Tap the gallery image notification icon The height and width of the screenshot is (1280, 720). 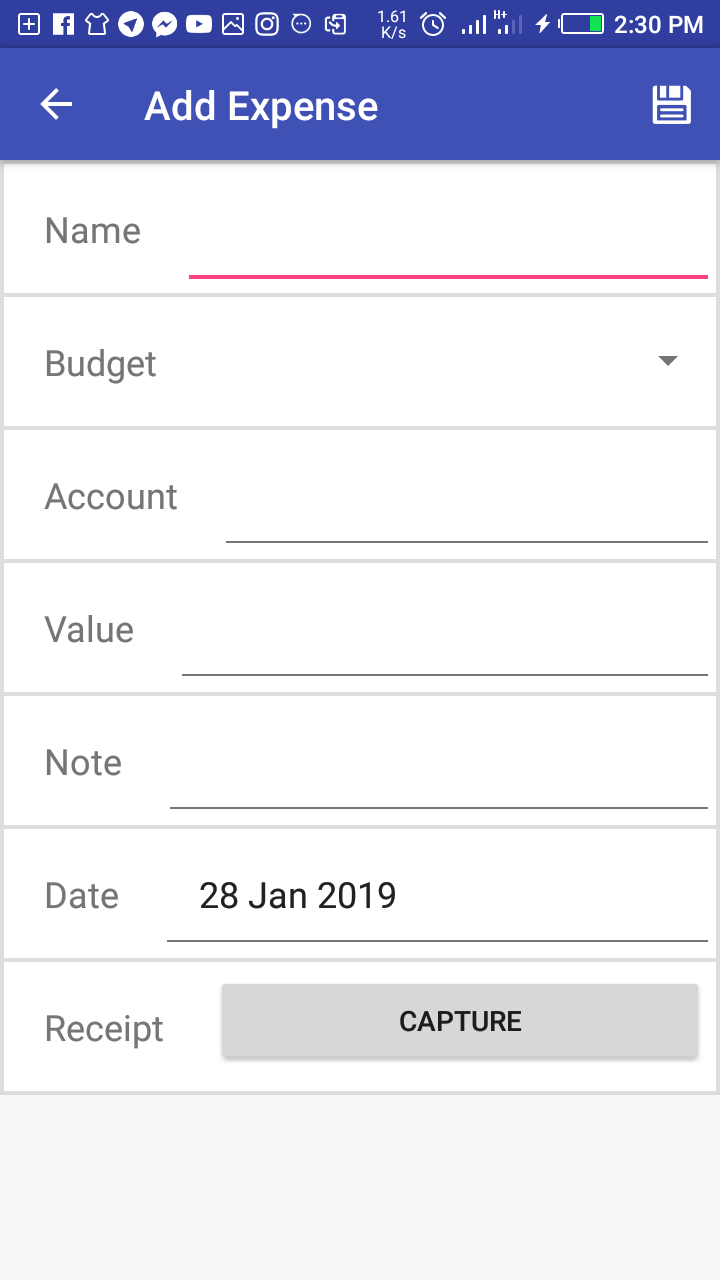coord(233,24)
